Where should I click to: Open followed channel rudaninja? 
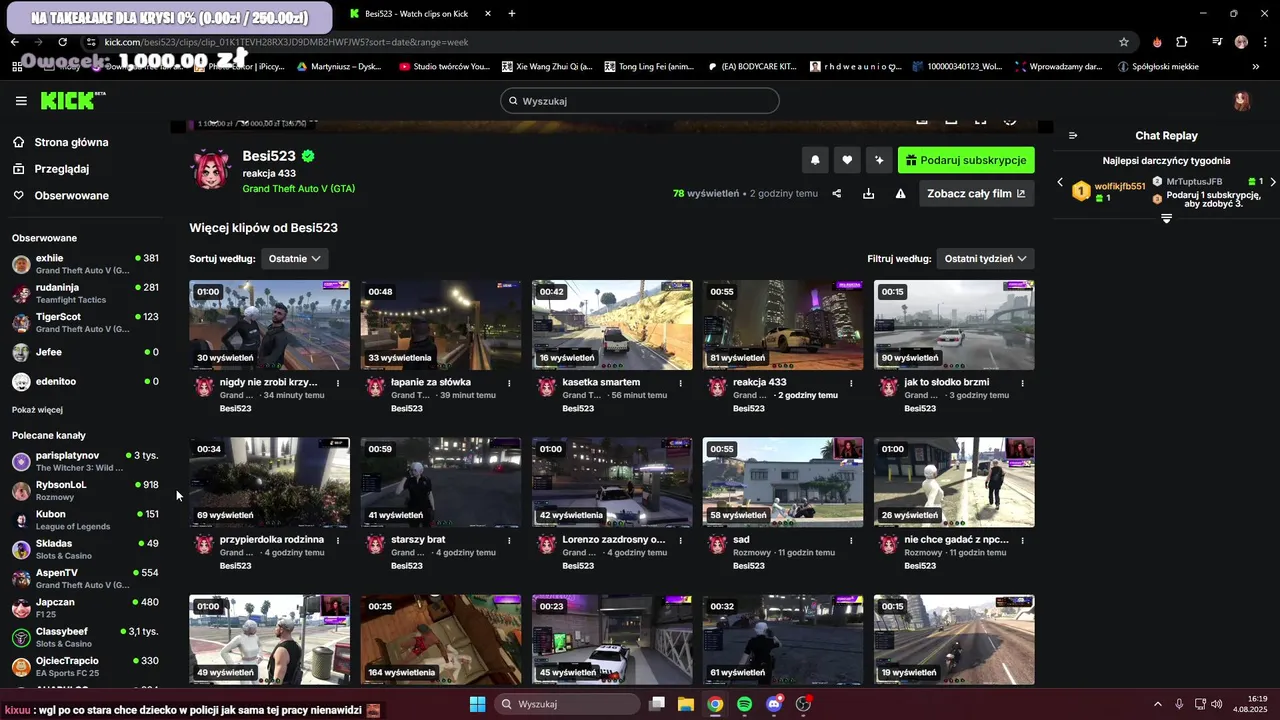click(x=85, y=293)
